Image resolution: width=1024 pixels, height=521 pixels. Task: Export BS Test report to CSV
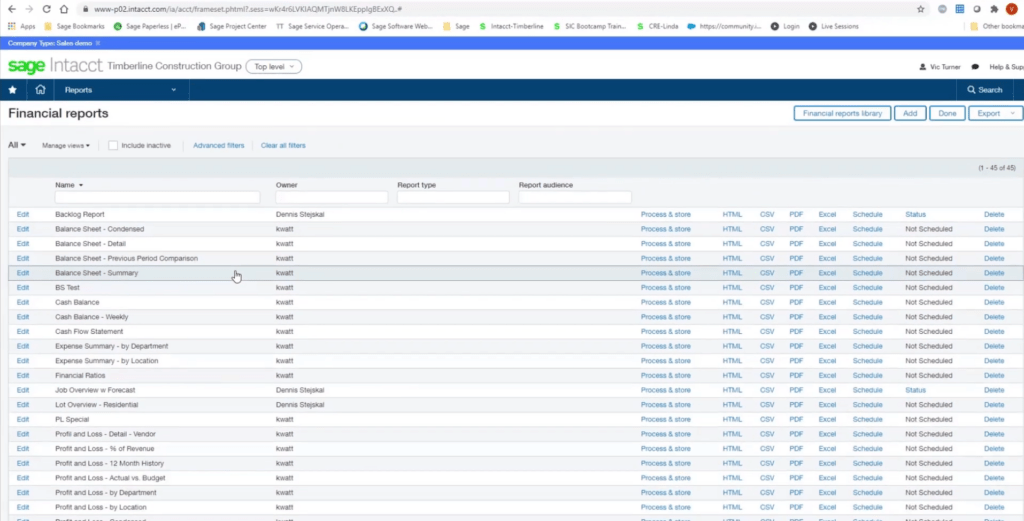tap(767, 287)
